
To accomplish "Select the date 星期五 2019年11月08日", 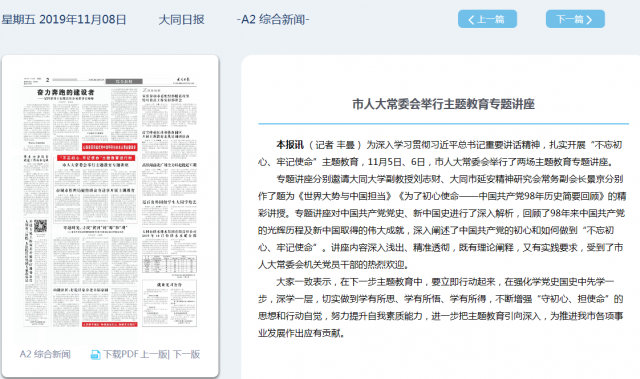I will click(x=64, y=19).
